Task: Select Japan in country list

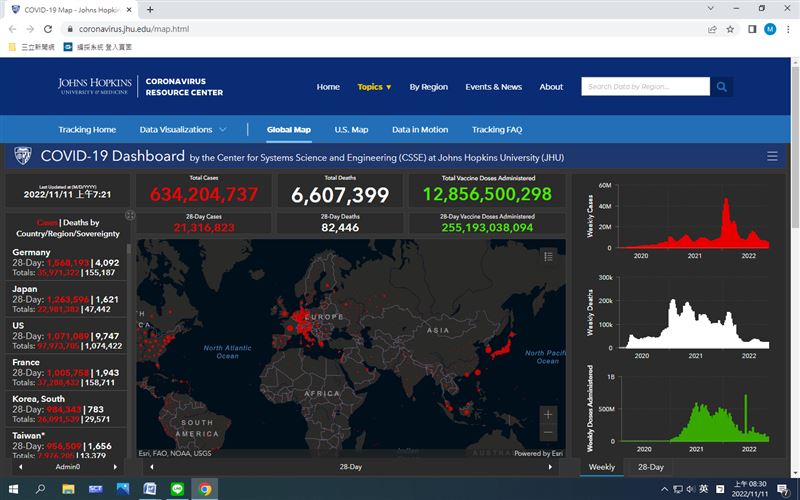Action: (x=66, y=299)
